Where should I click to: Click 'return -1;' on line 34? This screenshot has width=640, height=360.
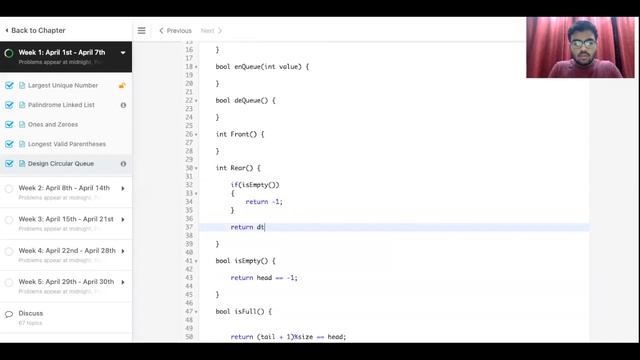point(264,202)
